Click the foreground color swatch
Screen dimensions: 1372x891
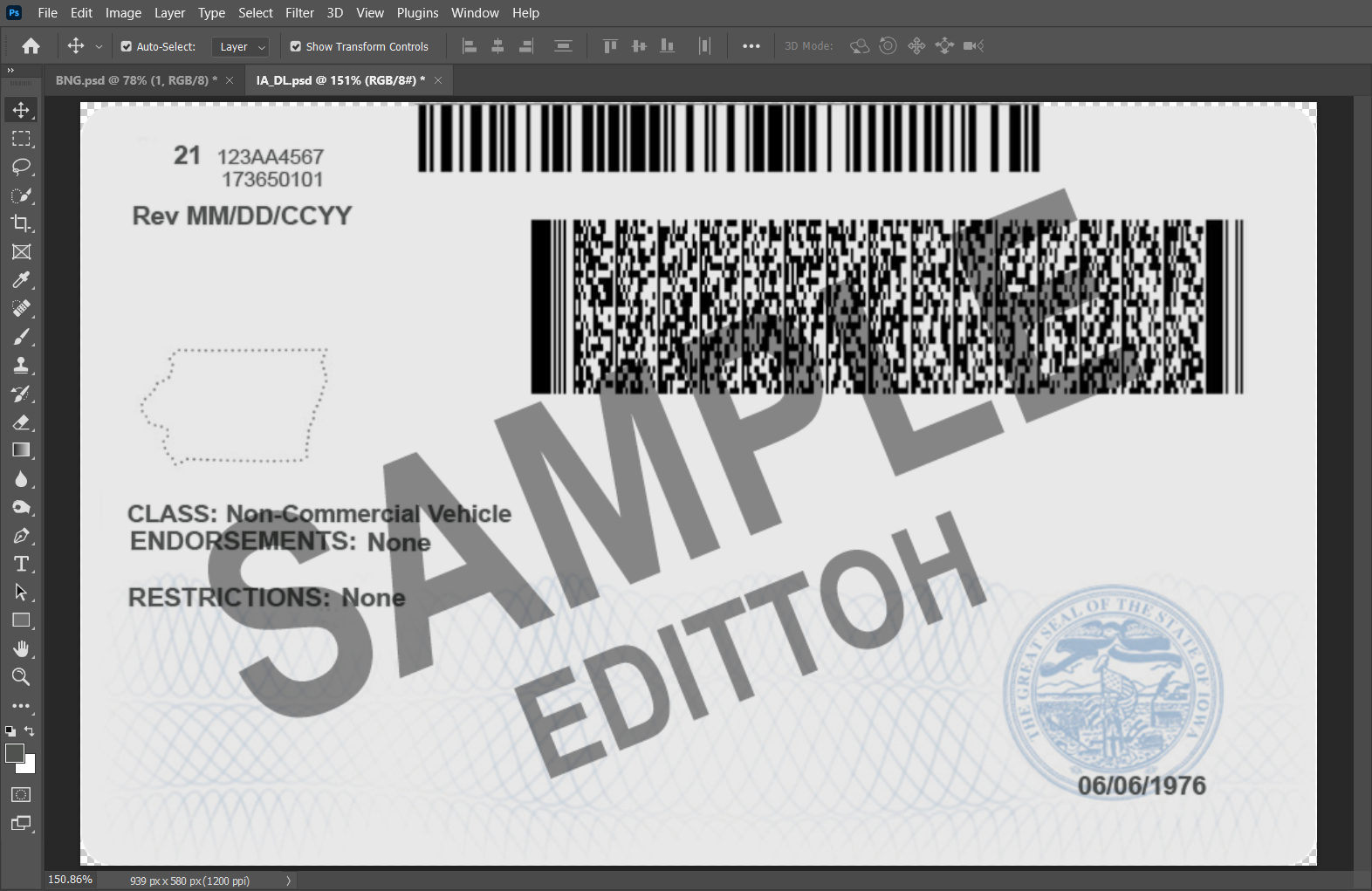click(14, 753)
